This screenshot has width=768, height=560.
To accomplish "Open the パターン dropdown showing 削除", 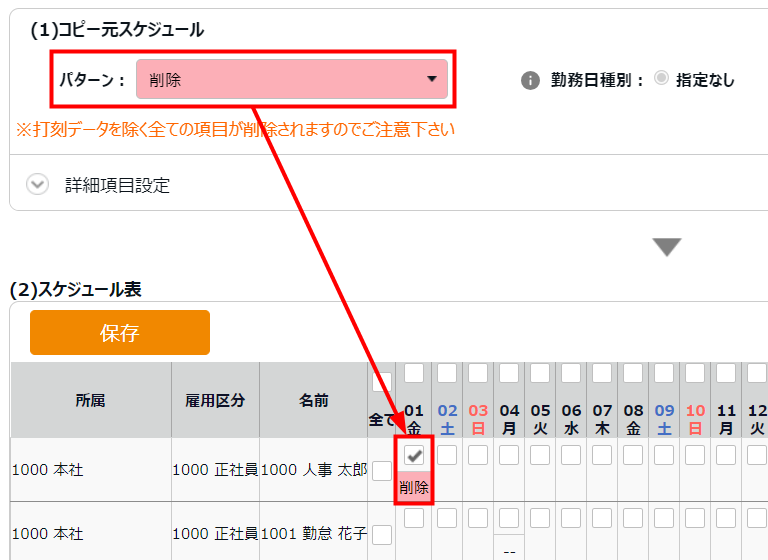I will tap(292, 80).
